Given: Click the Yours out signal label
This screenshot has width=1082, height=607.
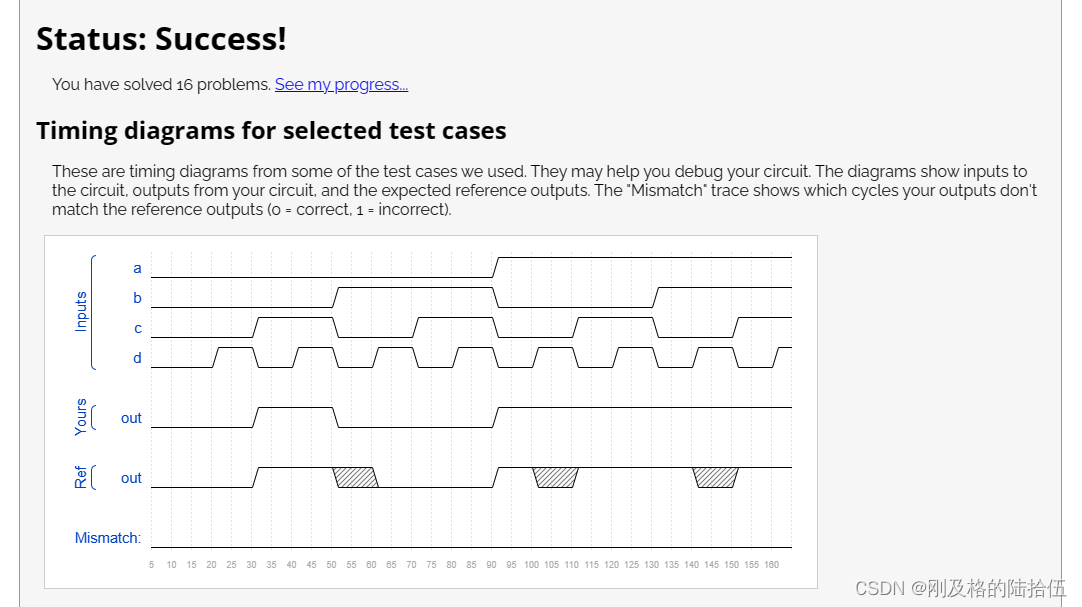Looking at the screenshot, I should pos(131,418).
